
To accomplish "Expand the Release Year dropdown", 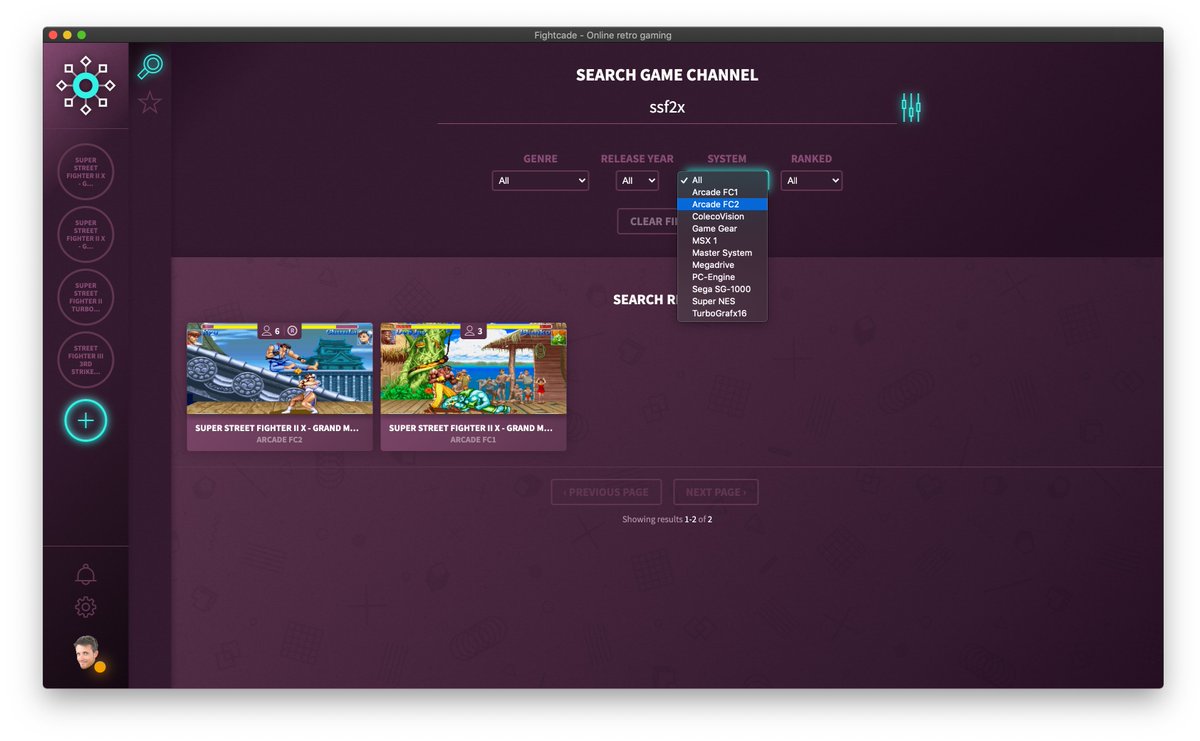I will click(637, 181).
